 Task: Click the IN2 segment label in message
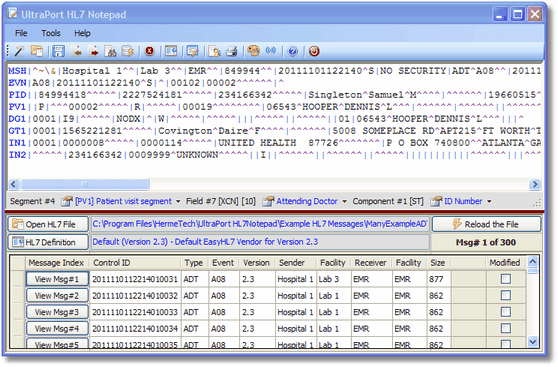pyautogui.click(x=17, y=155)
